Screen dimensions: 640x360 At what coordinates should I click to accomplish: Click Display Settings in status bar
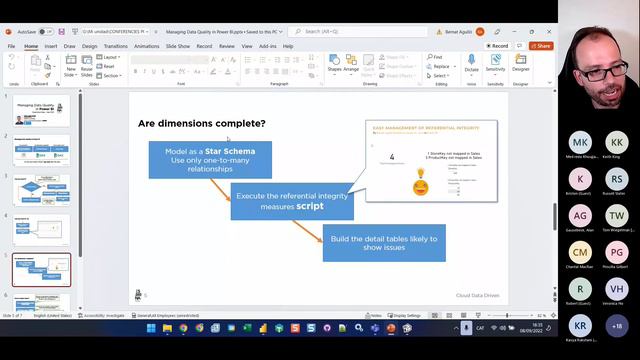(404, 316)
